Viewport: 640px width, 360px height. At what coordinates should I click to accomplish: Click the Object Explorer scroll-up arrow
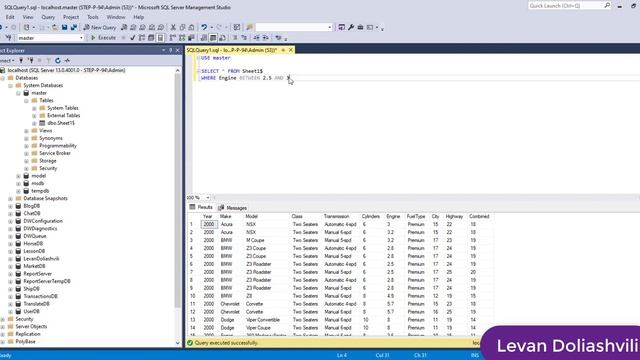point(178,71)
